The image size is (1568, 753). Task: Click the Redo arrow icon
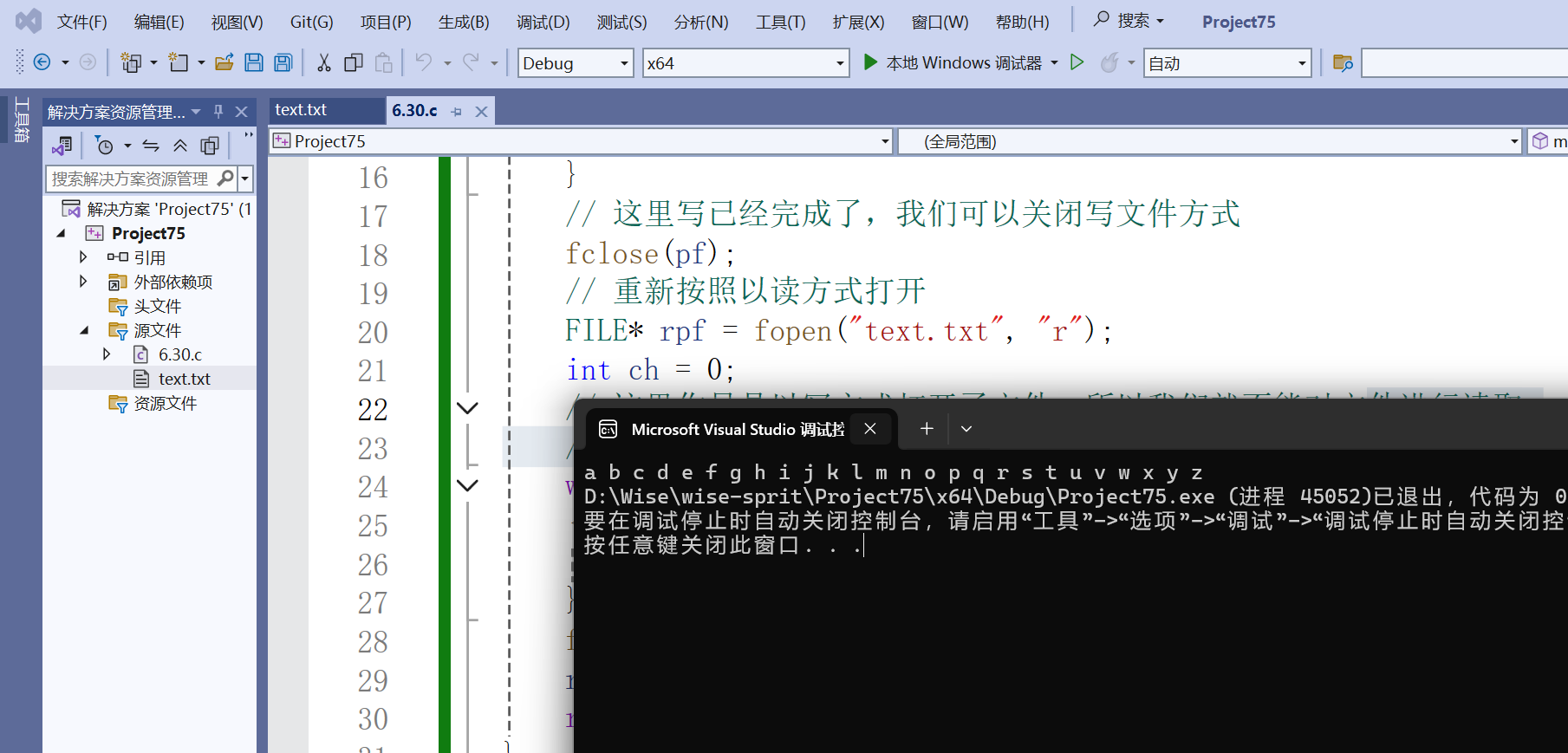pos(471,62)
